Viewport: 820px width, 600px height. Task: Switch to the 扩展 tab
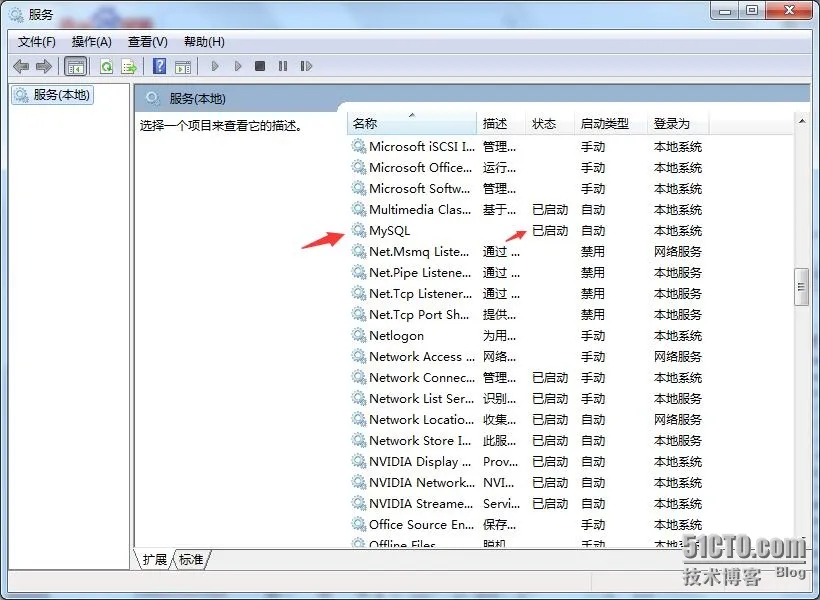[x=154, y=560]
